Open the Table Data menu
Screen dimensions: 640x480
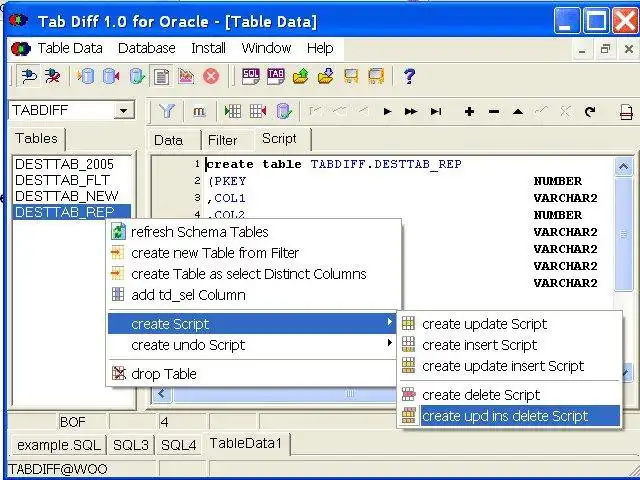70,48
